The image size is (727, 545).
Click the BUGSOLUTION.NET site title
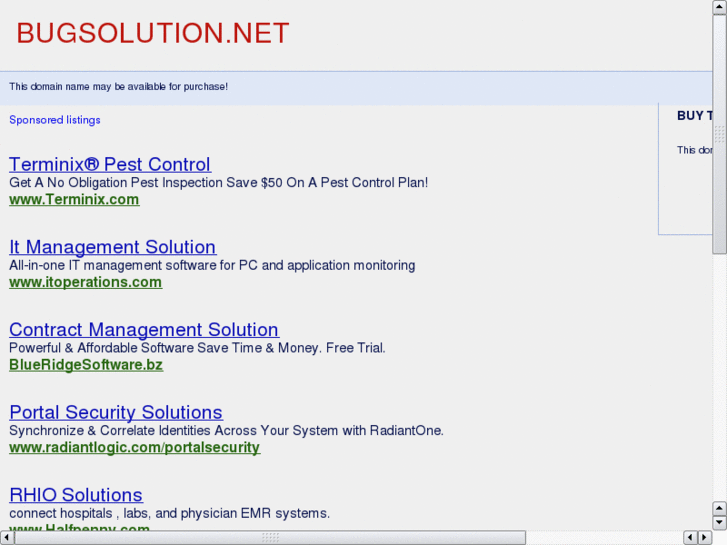click(153, 33)
